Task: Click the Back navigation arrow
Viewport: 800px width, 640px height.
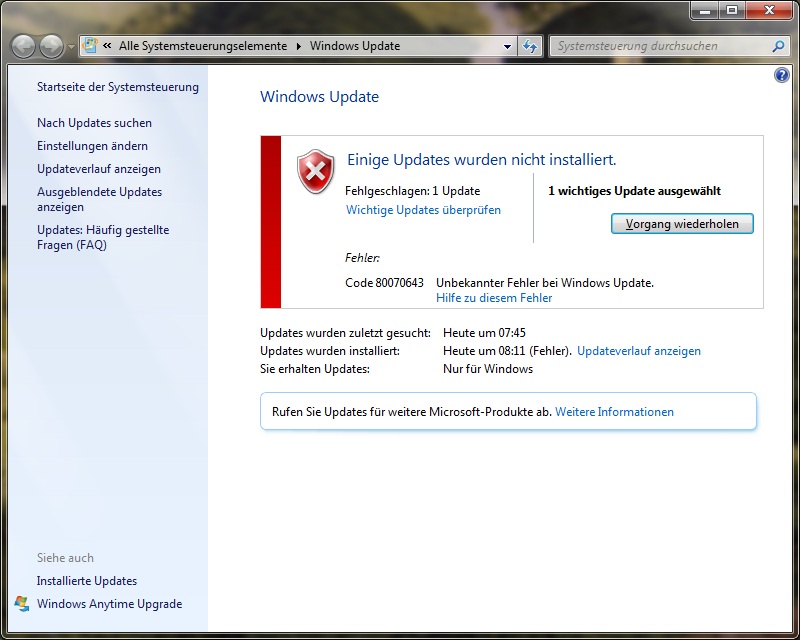Action: point(23,46)
